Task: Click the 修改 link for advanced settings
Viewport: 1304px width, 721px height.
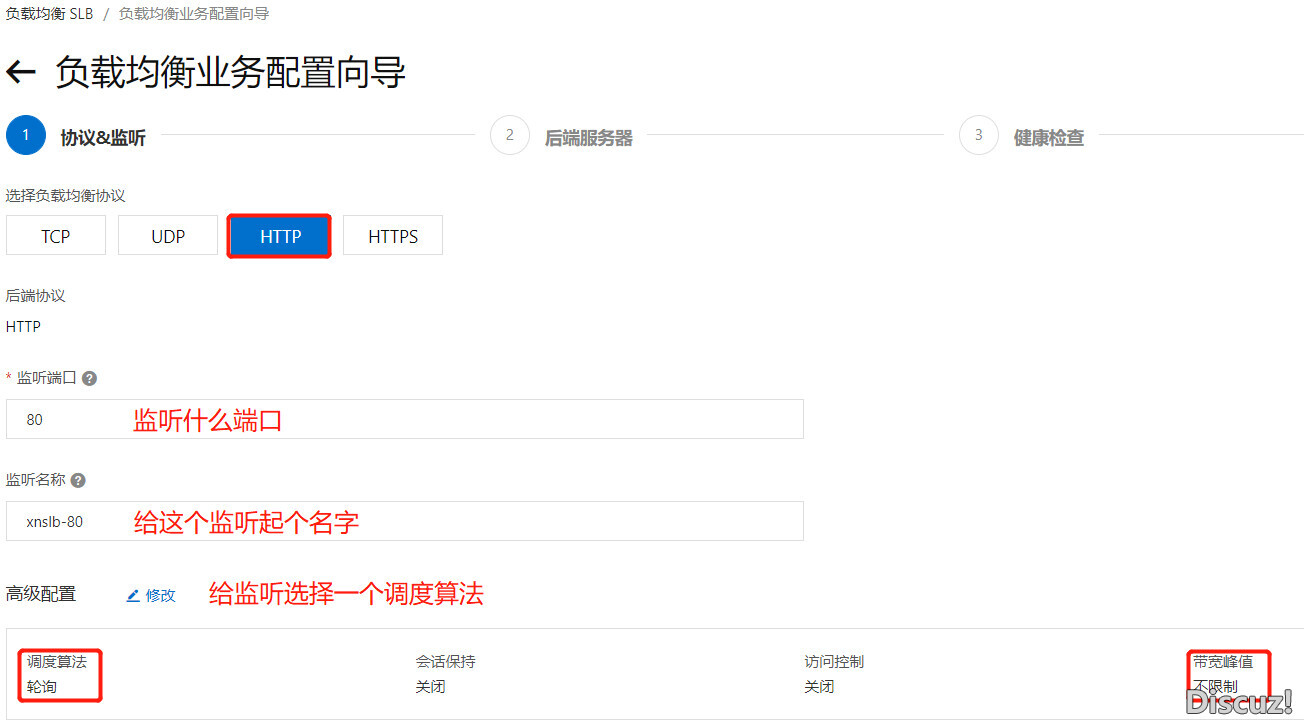Action: point(160,595)
